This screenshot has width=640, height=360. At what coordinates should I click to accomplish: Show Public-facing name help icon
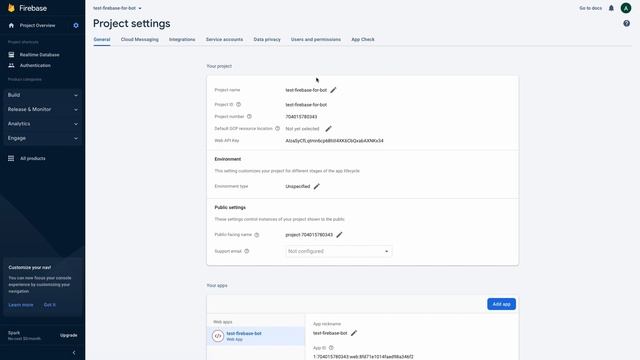(x=257, y=235)
